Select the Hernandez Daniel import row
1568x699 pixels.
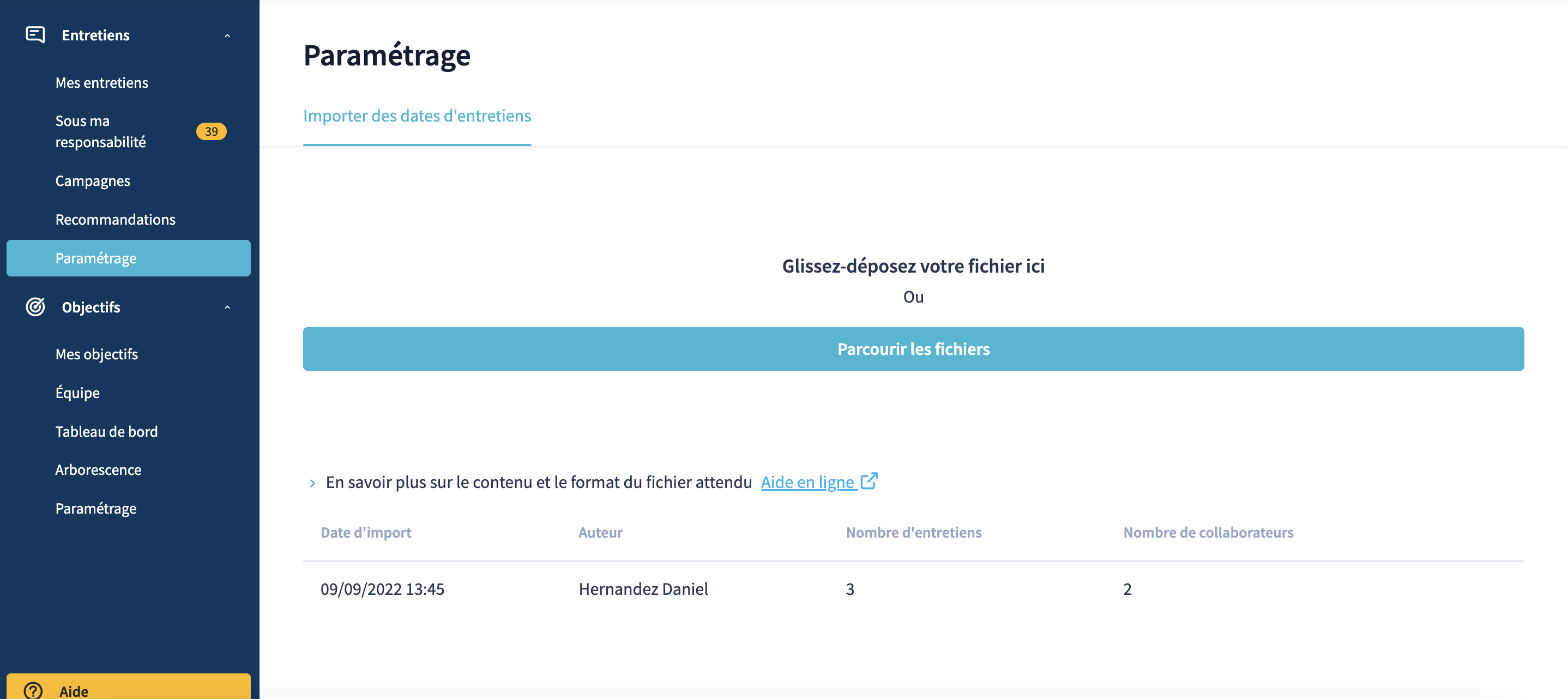[913, 589]
